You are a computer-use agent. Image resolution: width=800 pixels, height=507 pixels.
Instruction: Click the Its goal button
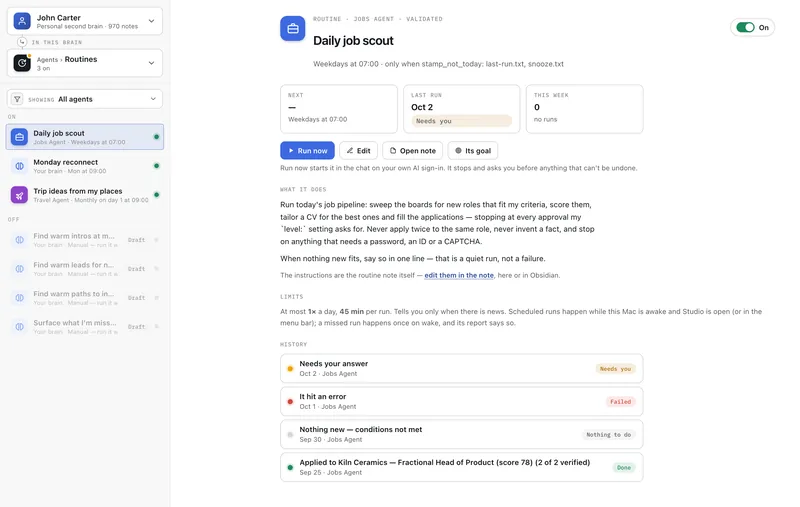click(473, 150)
